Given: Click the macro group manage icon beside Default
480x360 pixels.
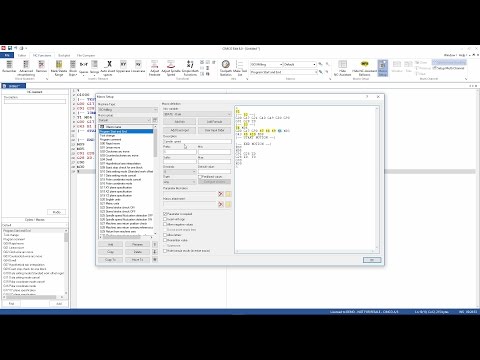Looking at the screenshot, I should pos(155,120).
